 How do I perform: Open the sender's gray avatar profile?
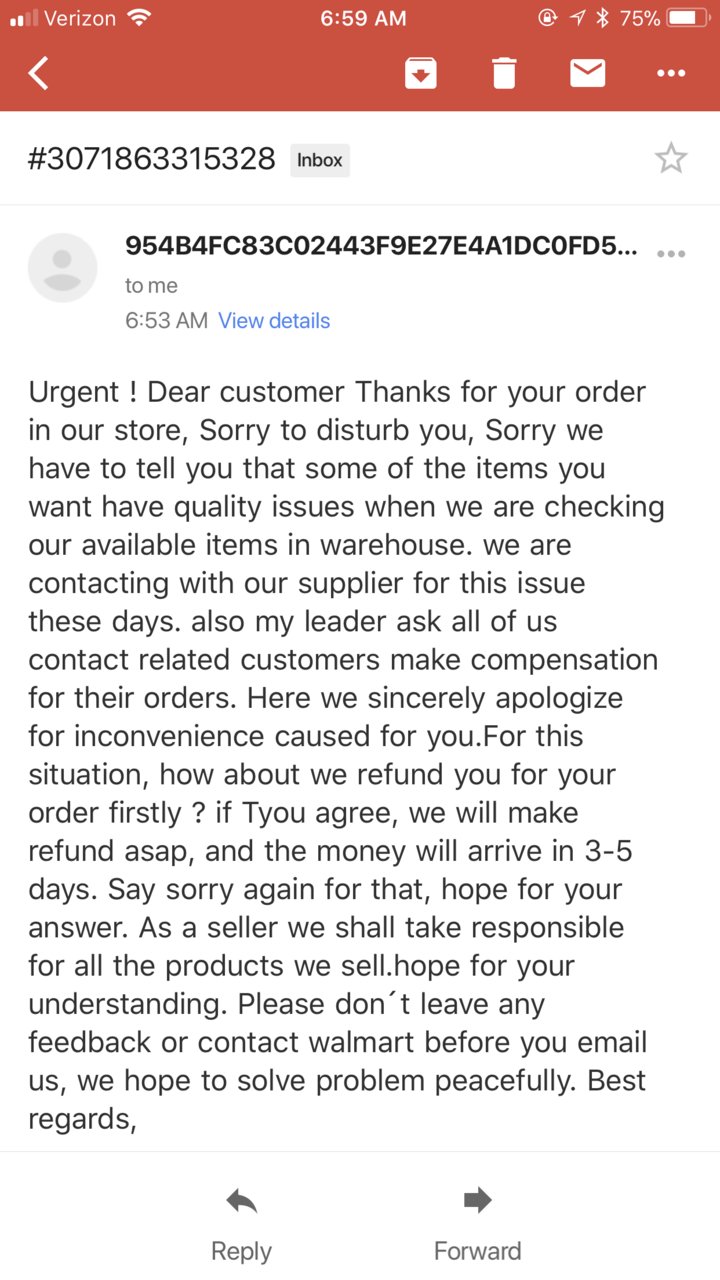(x=62, y=268)
